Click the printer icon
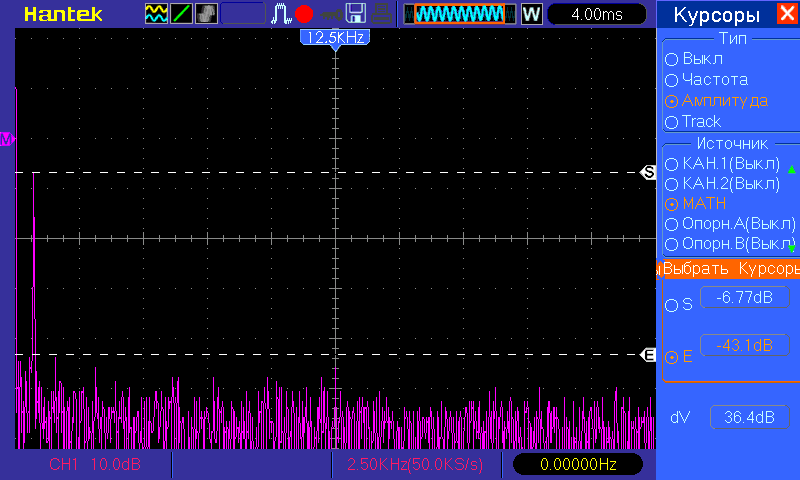Viewport: 800px width, 480px height. [x=381, y=14]
